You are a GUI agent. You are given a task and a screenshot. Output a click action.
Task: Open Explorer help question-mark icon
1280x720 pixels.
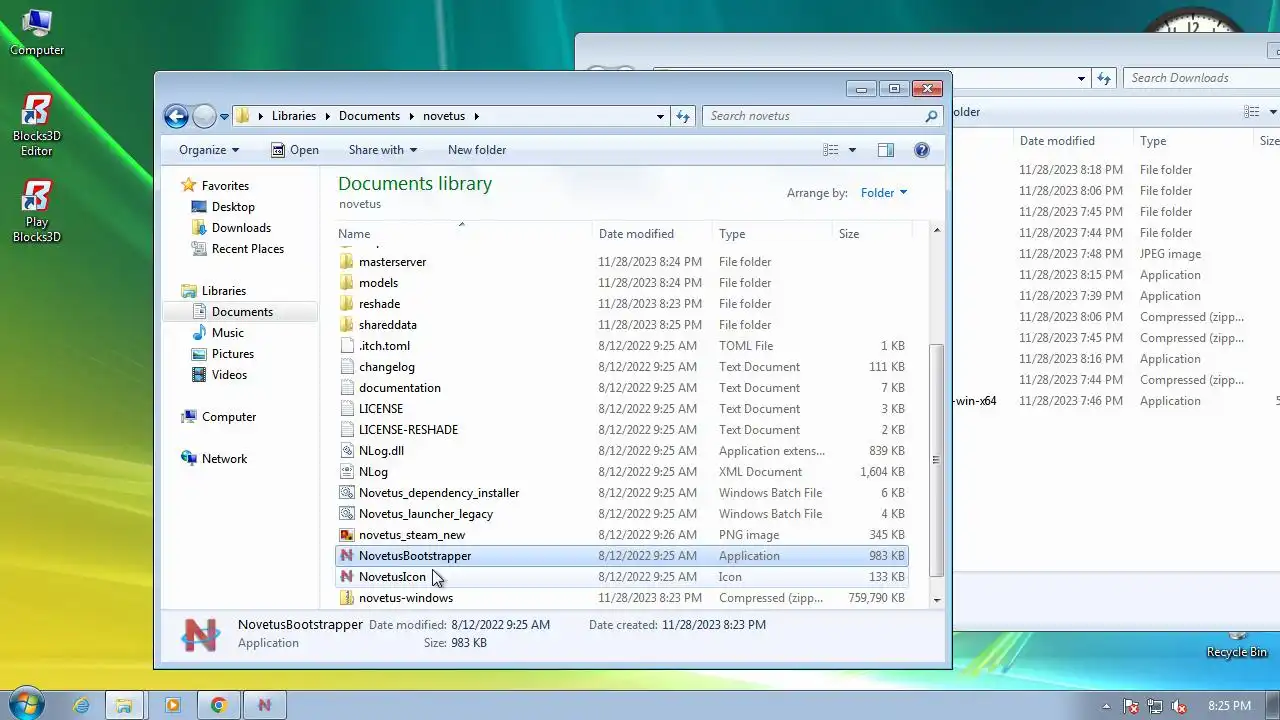pos(922,150)
